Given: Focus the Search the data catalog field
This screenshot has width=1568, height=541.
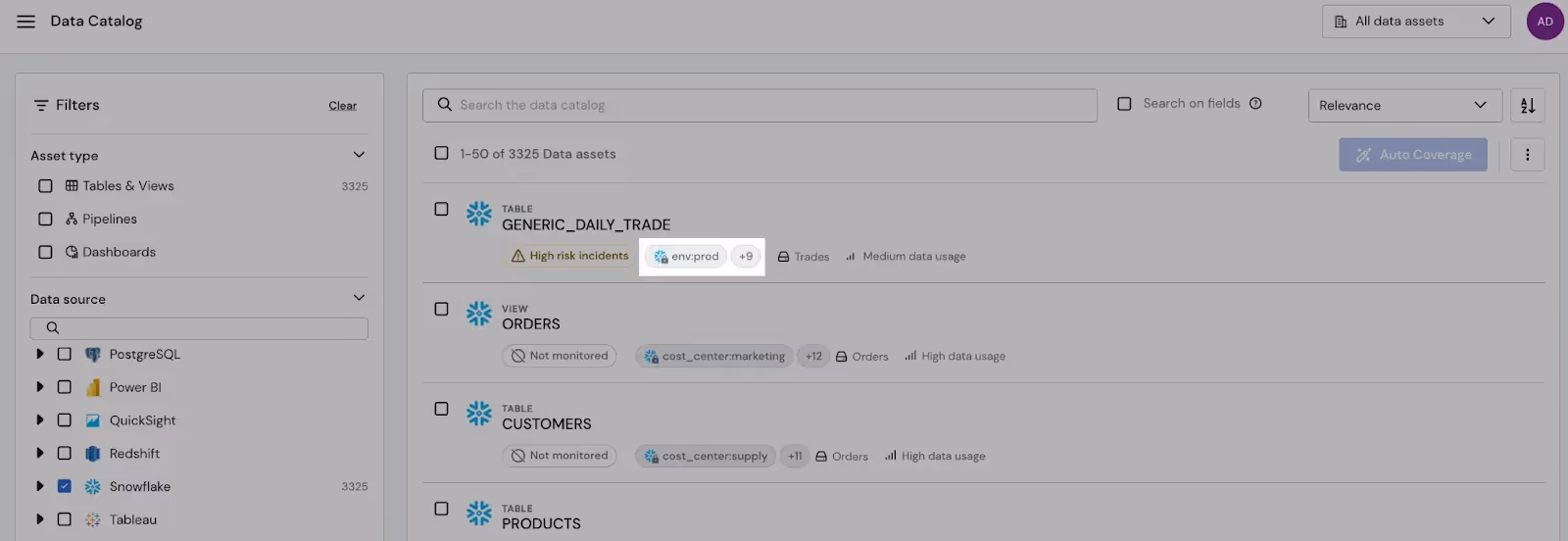Looking at the screenshot, I should click(759, 106).
